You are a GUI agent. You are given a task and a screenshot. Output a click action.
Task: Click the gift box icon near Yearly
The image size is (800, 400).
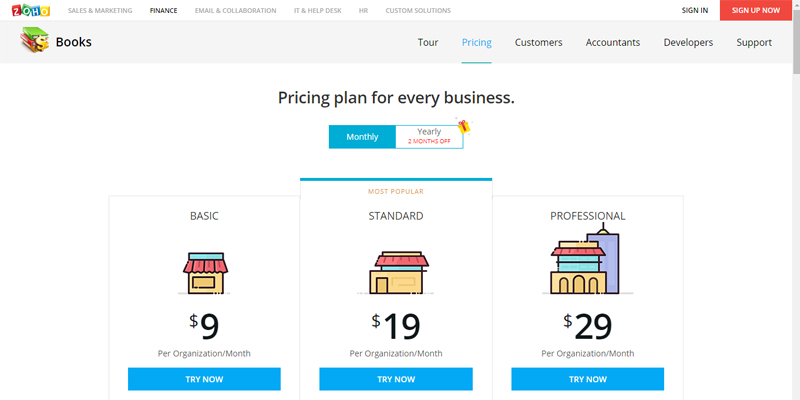(463, 126)
